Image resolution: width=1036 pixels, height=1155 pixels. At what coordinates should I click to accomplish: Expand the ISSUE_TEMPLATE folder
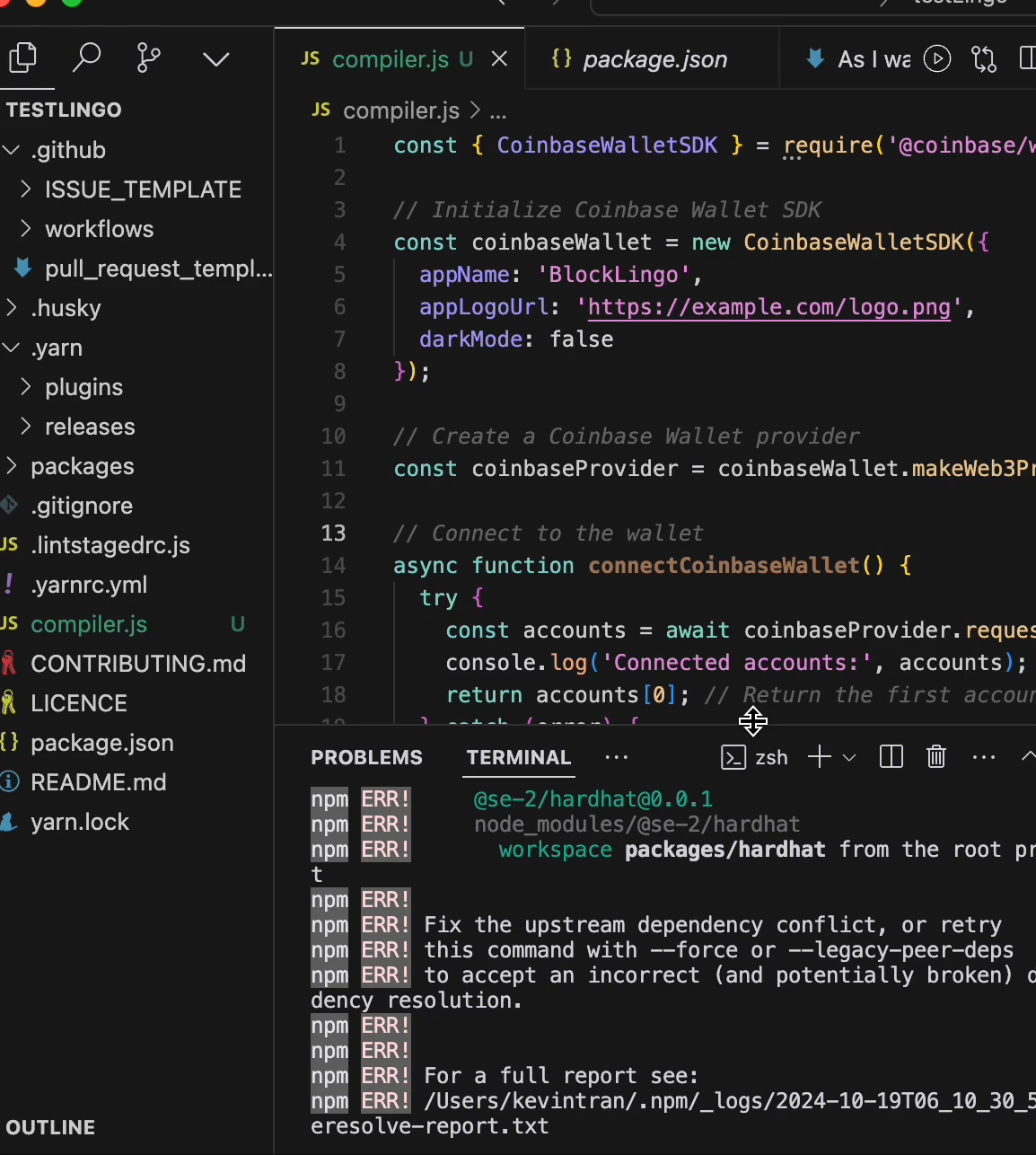136,190
